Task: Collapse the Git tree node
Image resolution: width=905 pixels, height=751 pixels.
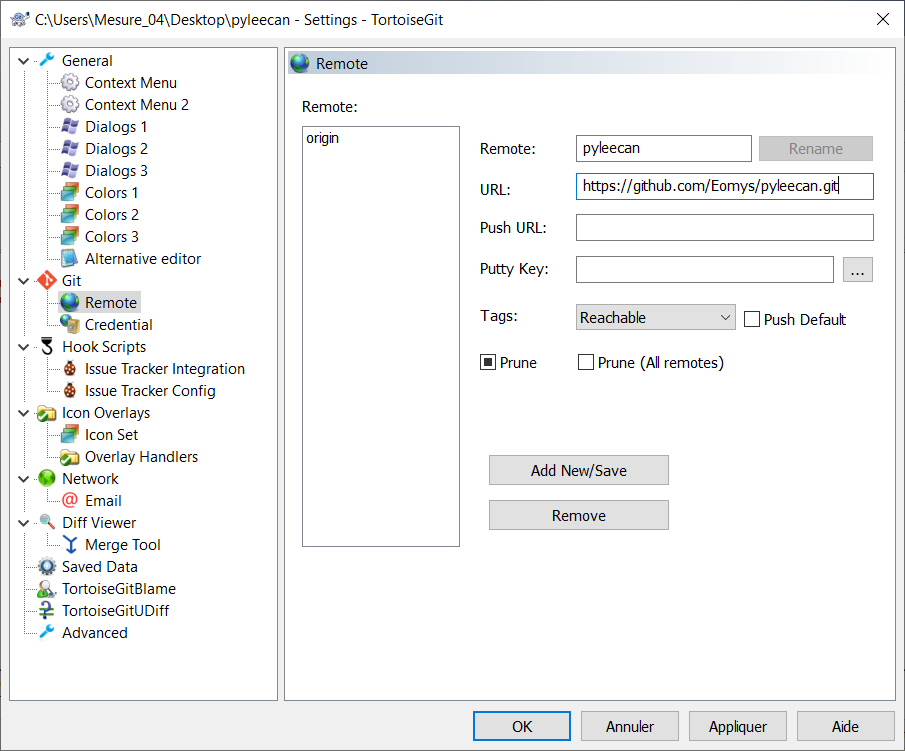Action: click(x=24, y=281)
